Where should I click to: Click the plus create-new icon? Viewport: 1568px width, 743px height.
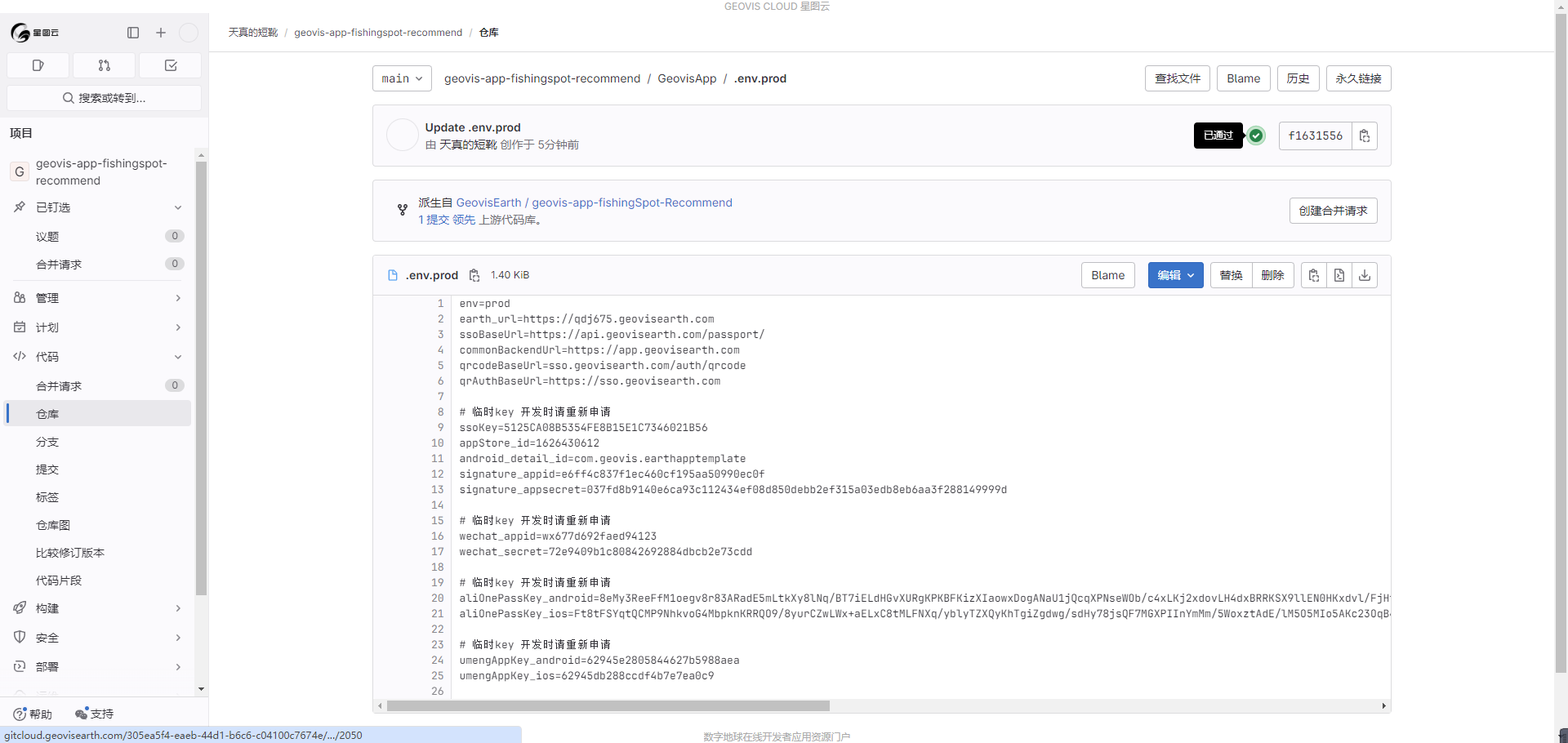[x=161, y=33]
